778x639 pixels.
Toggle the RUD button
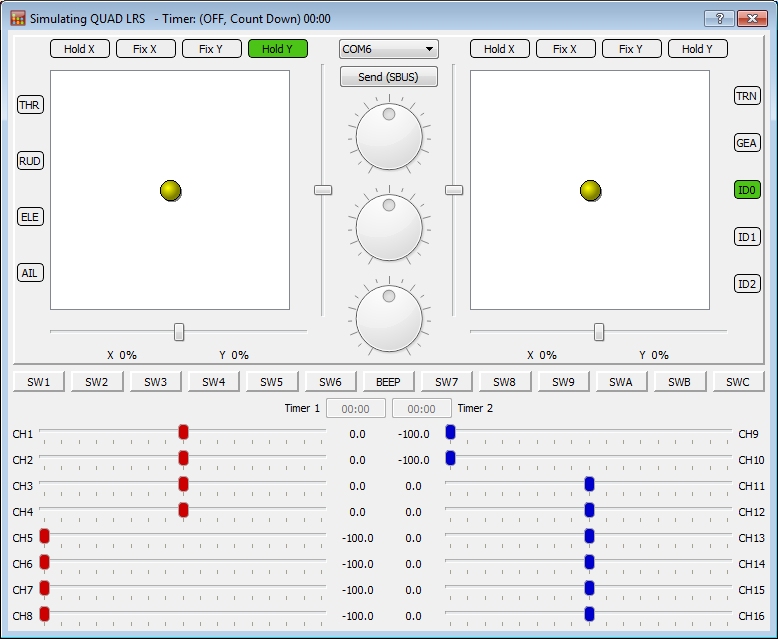[30, 161]
